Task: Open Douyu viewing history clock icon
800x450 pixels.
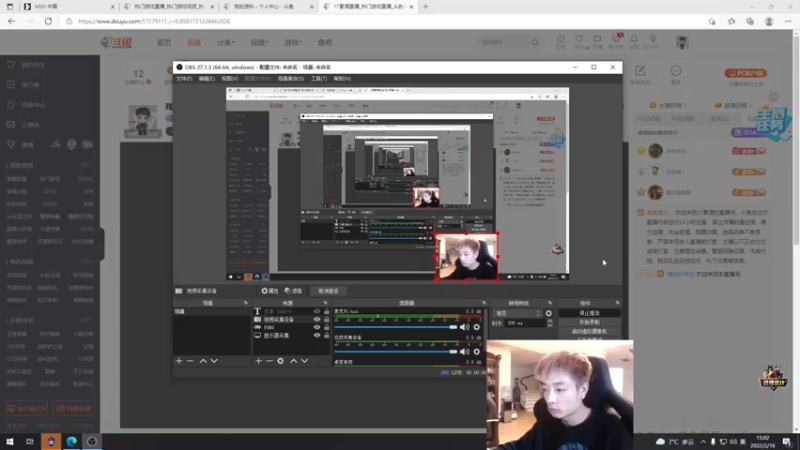Action: 561,41
